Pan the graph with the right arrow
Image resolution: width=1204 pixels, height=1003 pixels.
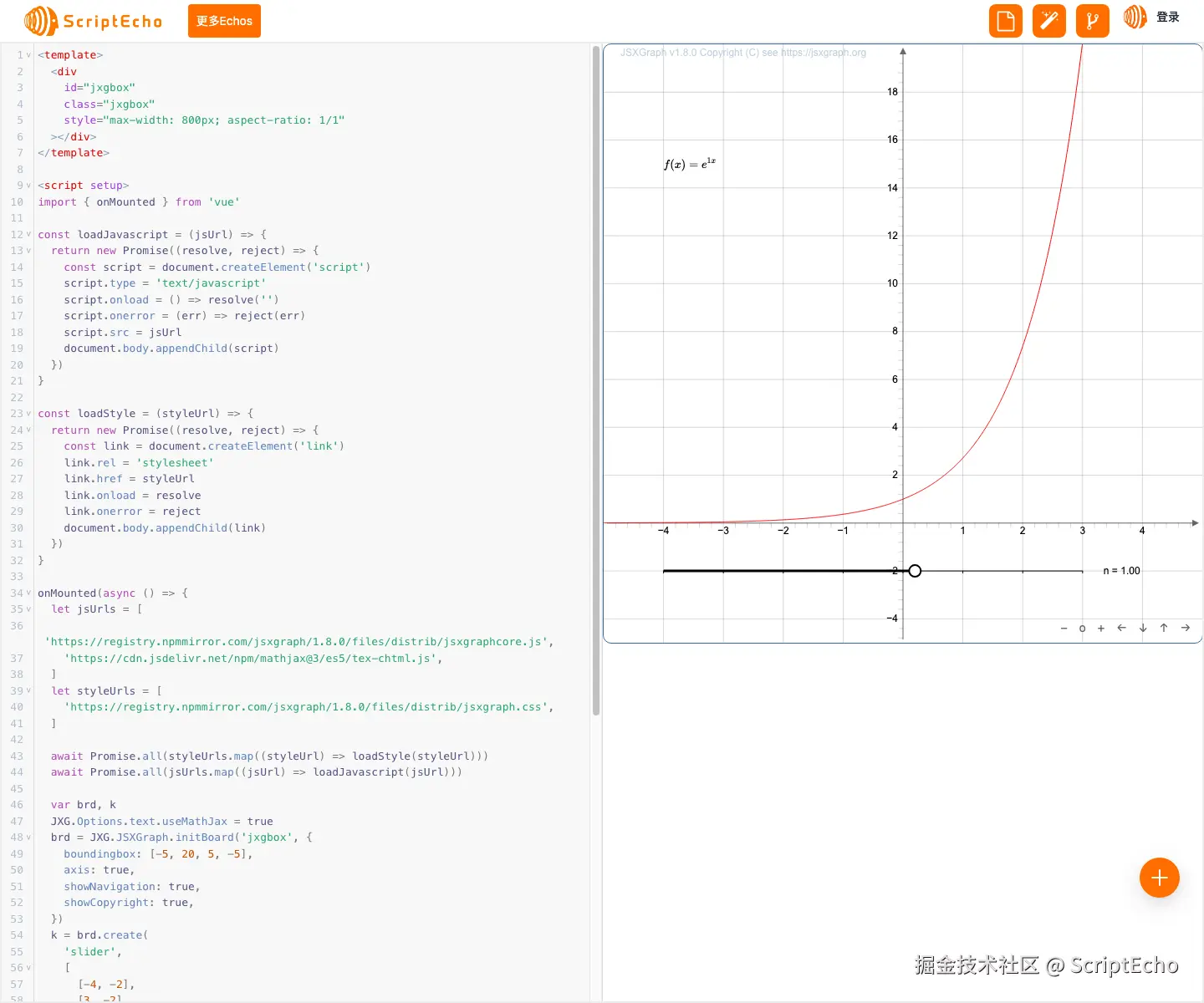[1186, 628]
